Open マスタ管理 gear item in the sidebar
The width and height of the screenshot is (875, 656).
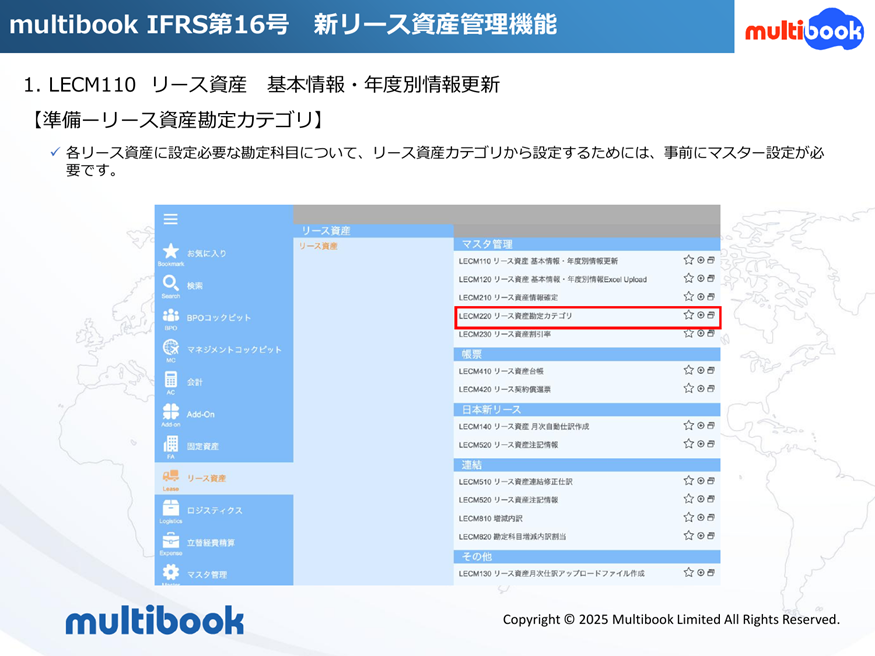(x=194, y=573)
